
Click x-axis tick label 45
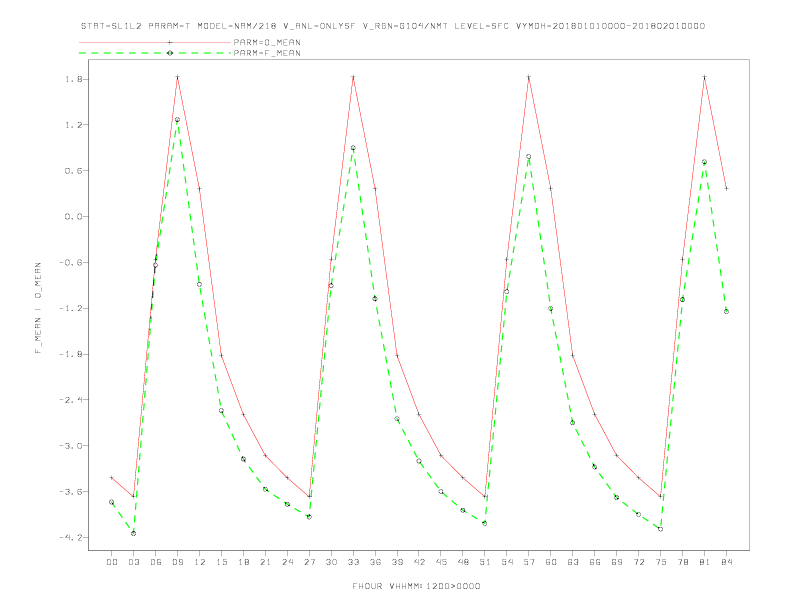tap(441, 562)
